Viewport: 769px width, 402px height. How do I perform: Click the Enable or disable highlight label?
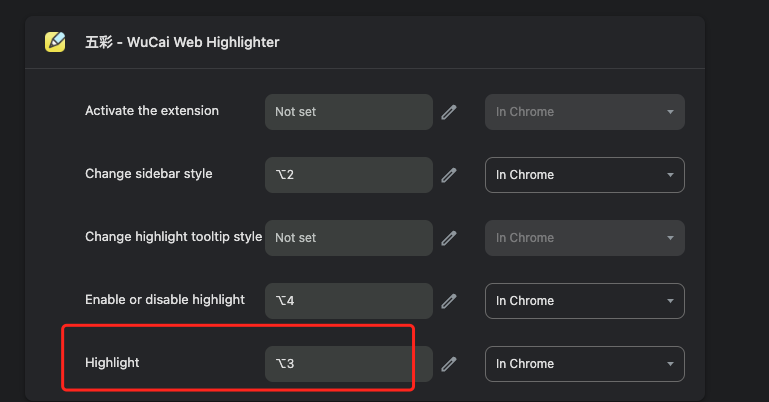(x=165, y=300)
